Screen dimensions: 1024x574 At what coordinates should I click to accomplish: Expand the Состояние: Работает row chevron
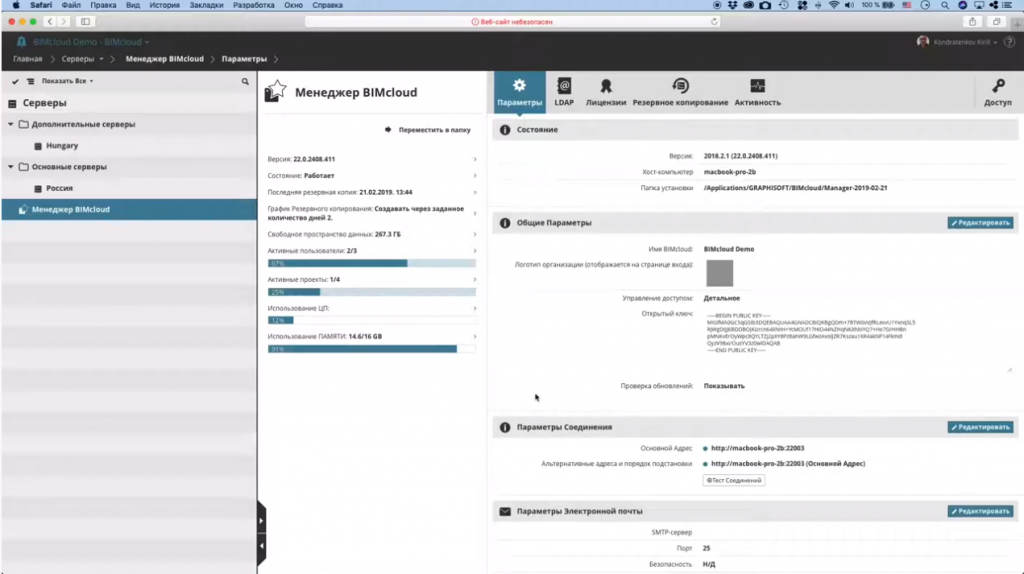(475, 176)
